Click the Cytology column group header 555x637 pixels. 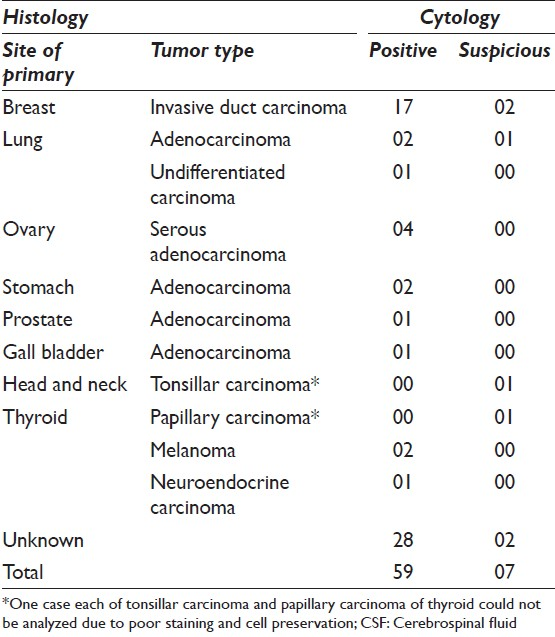tap(460, 18)
